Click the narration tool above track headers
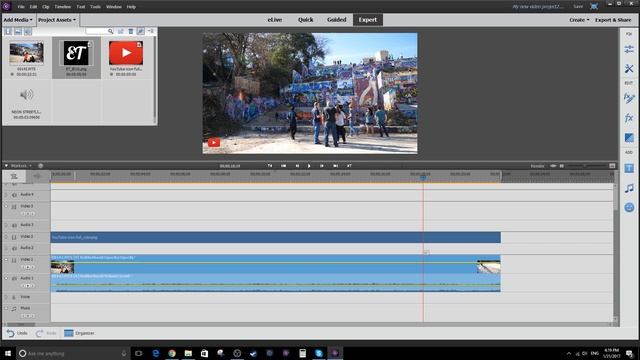 [37, 176]
